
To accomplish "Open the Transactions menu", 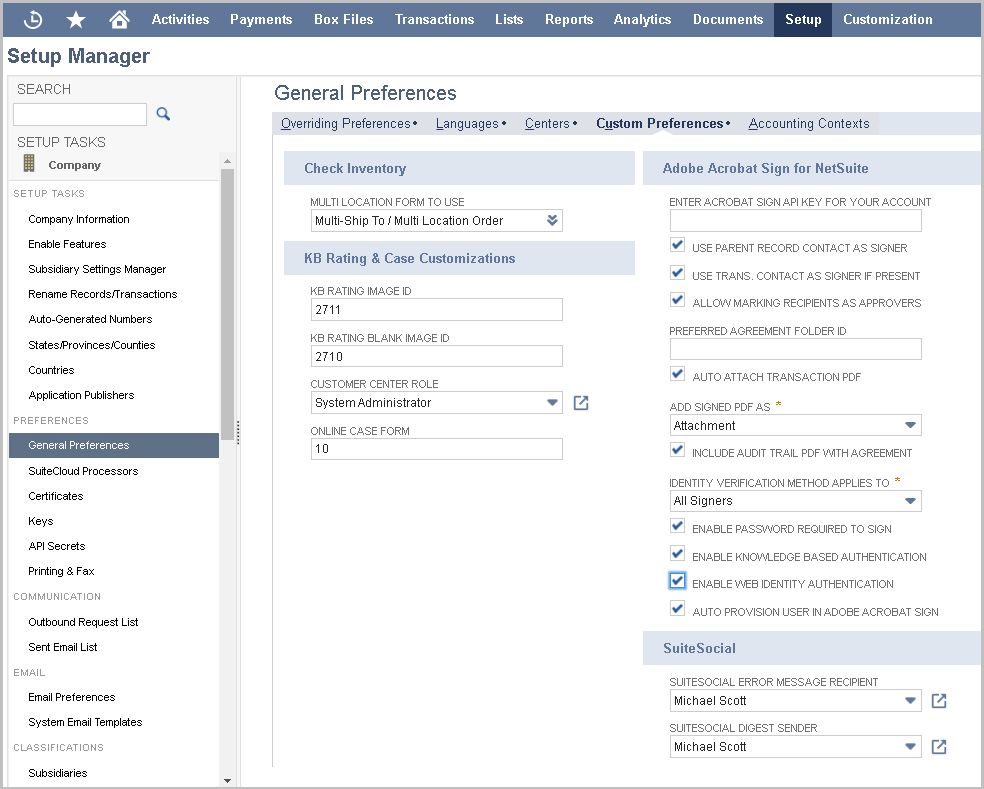I will click(434, 19).
